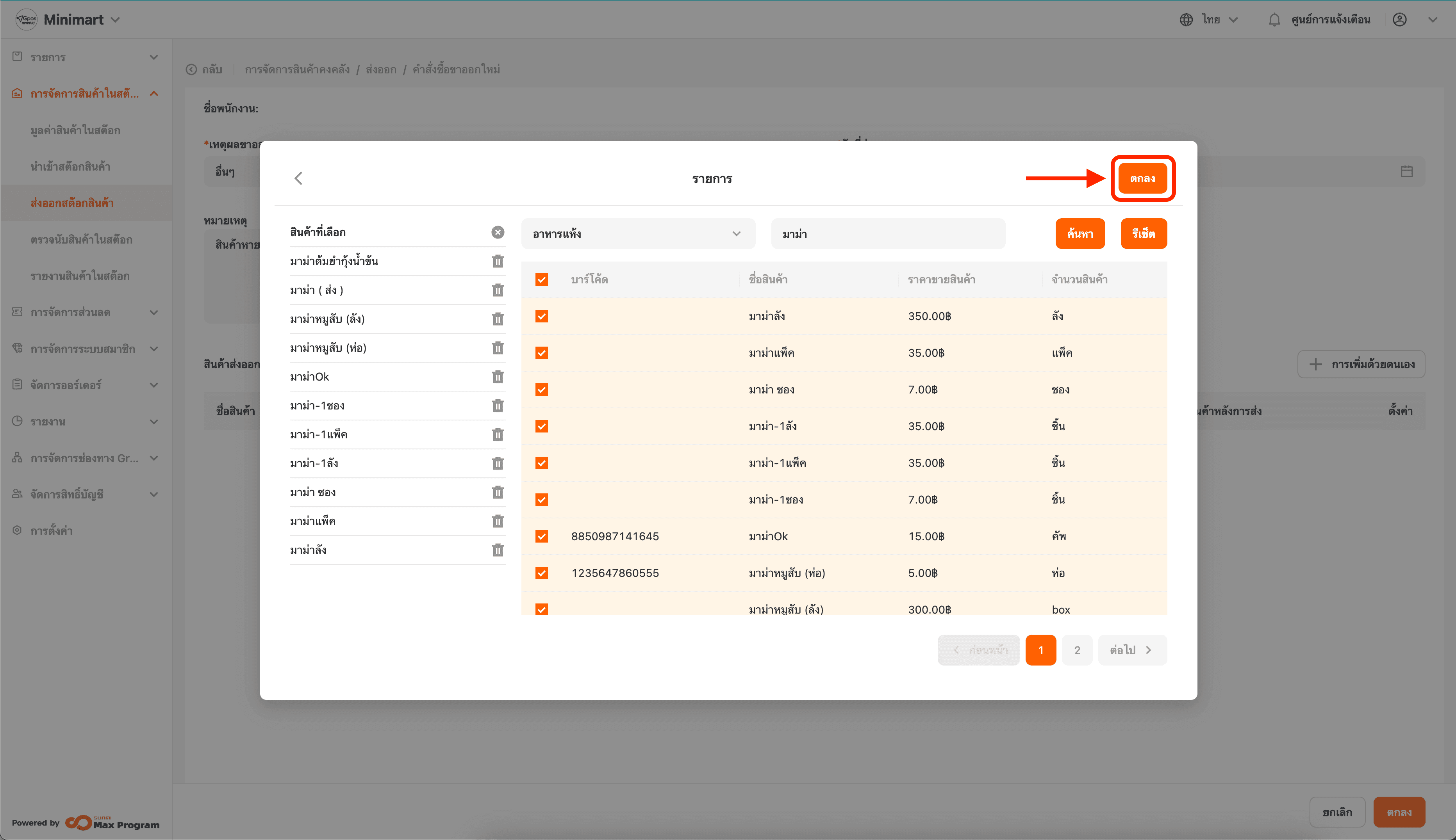Click trash icon next to มาม่าOk

pyautogui.click(x=498, y=377)
